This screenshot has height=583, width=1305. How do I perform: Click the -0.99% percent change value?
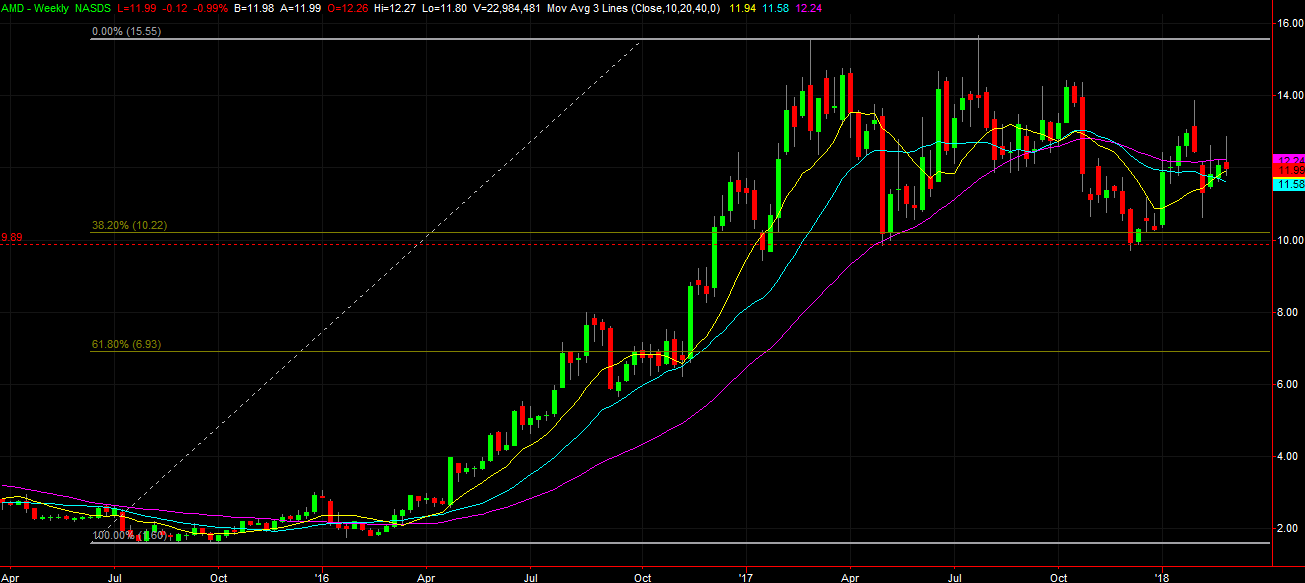pyautogui.click(x=210, y=8)
